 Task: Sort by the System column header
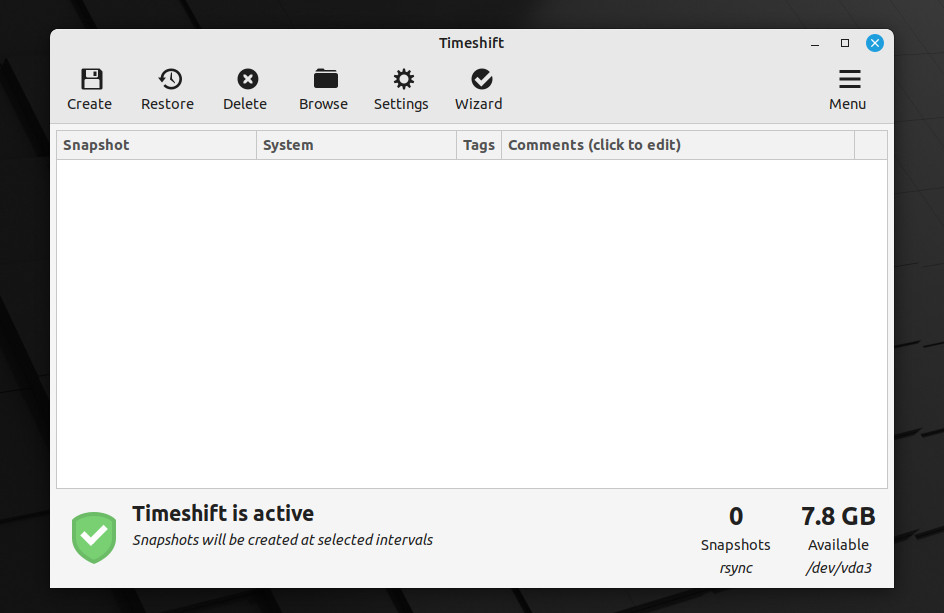(x=356, y=145)
